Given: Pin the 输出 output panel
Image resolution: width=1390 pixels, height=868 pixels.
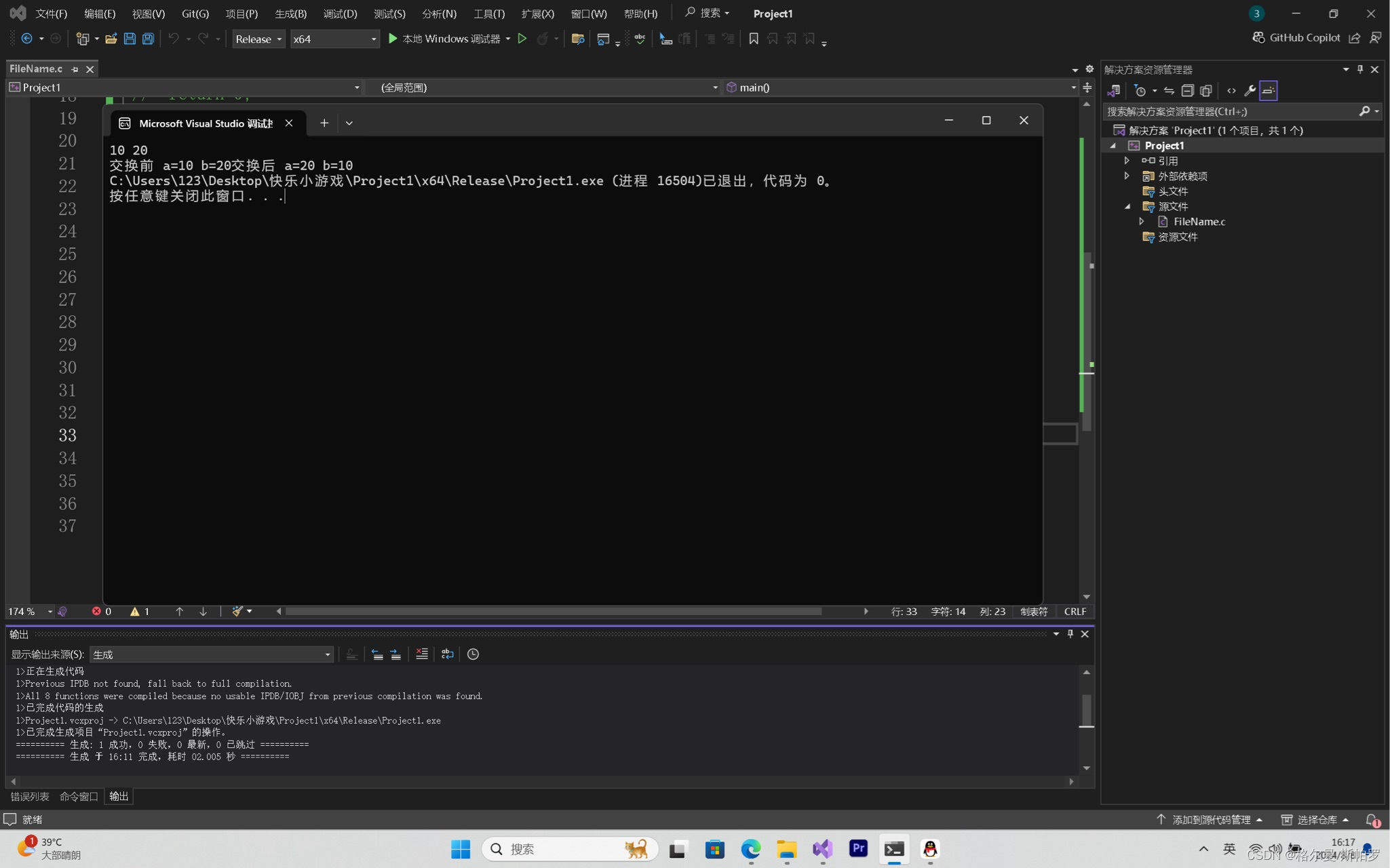Looking at the screenshot, I should click(1070, 634).
